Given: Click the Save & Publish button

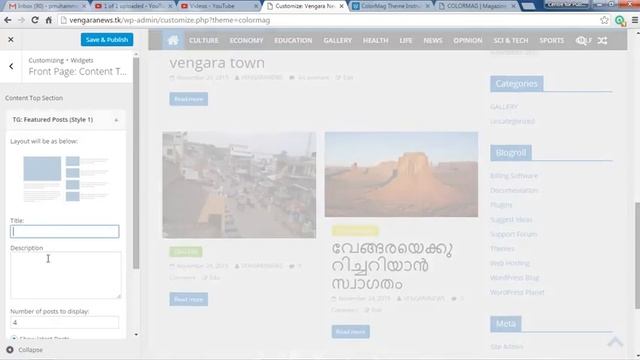Looking at the screenshot, I should click(x=107, y=40).
